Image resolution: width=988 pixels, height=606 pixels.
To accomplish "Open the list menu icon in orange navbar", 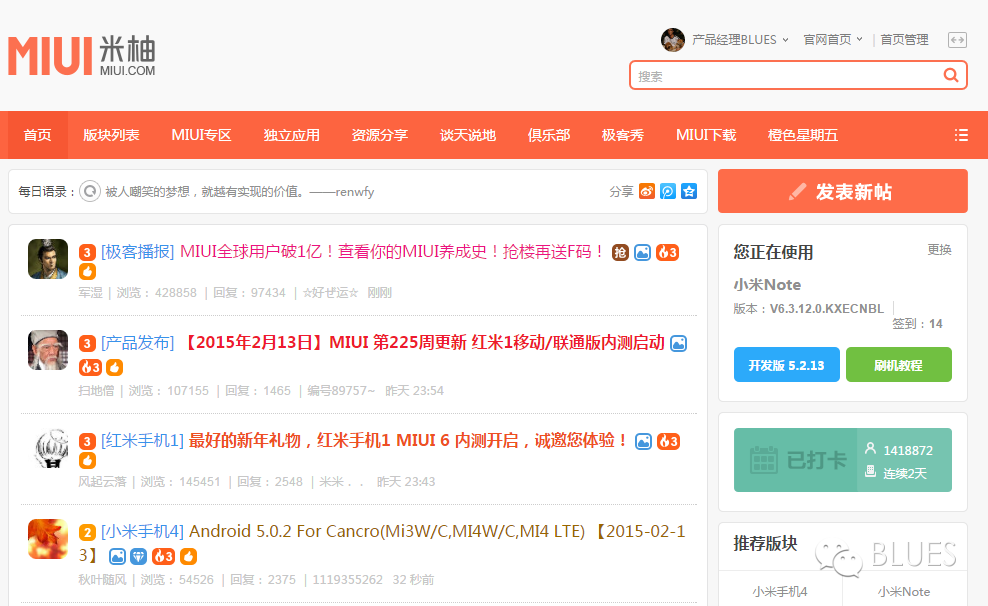I will click(961, 135).
